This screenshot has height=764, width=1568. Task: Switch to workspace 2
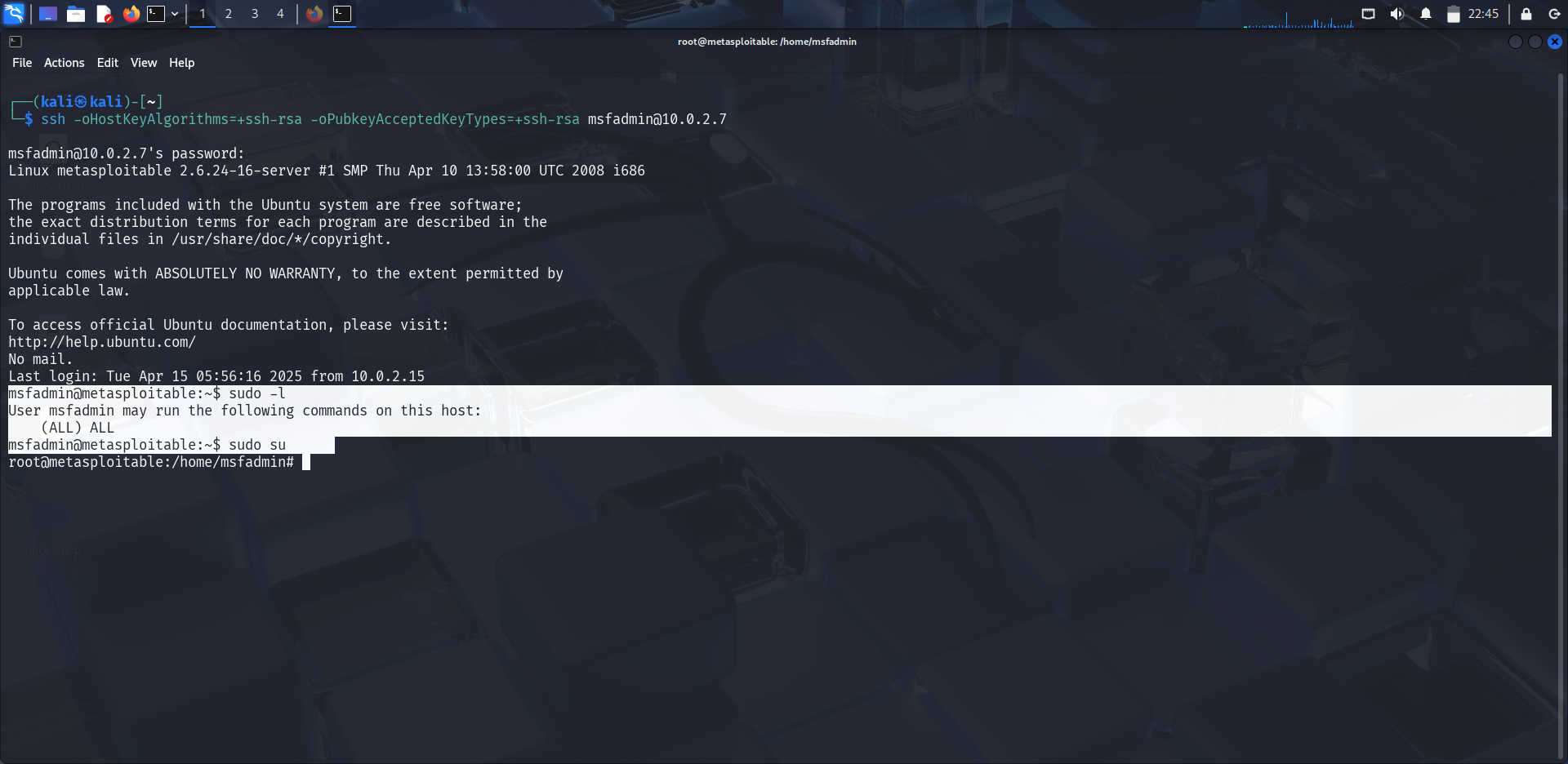click(229, 14)
